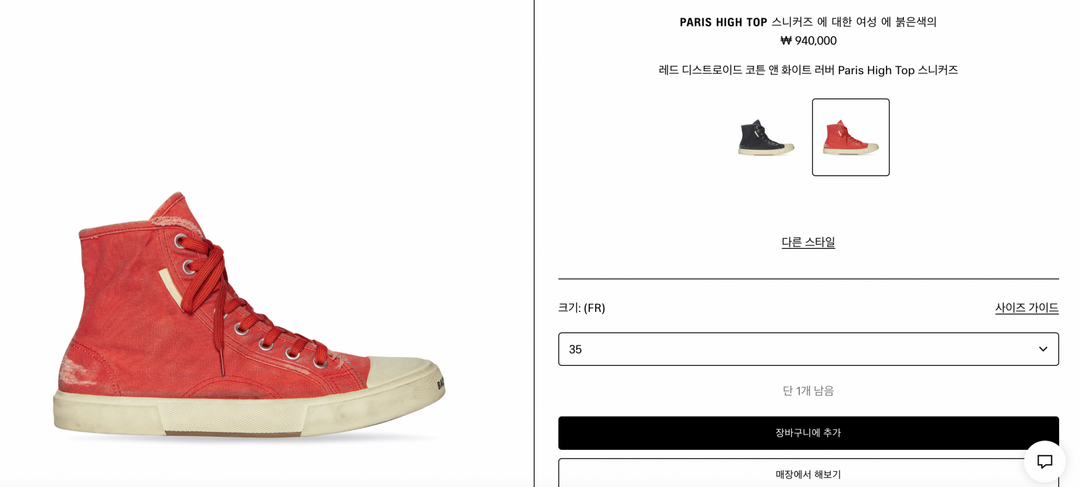Open the 사이즈 가이드 size guide link

coord(1026,308)
